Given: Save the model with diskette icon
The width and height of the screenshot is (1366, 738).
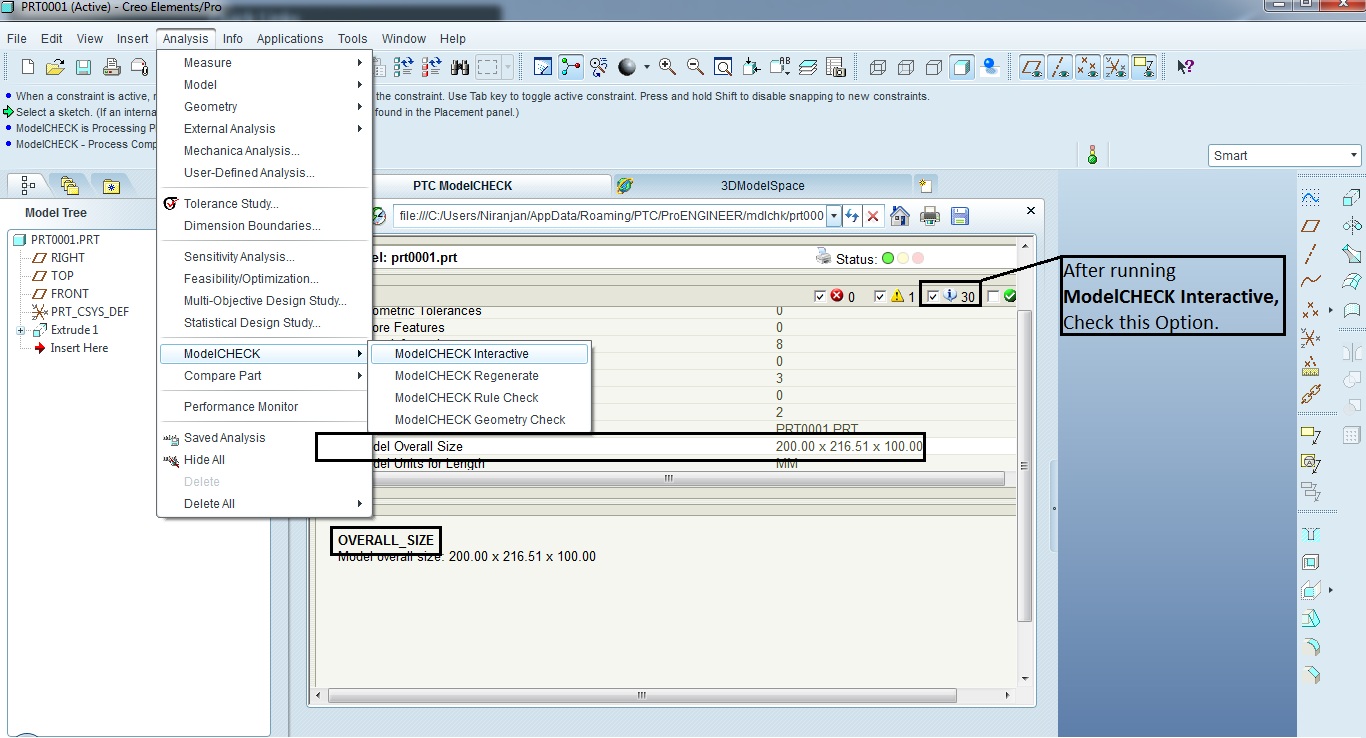Looking at the screenshot, I should tap(84, 67).
